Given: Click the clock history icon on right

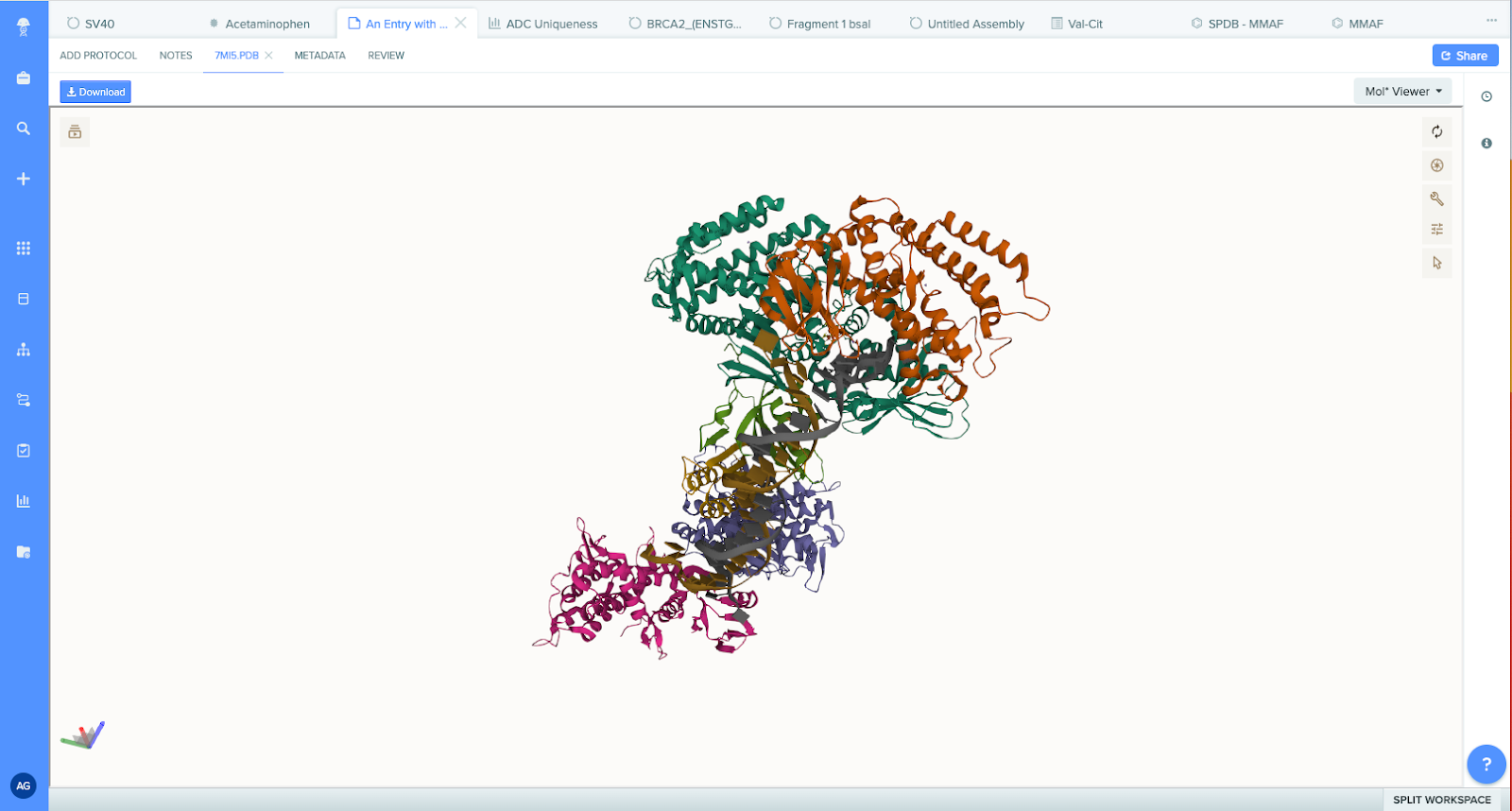Looking at the screenshot, I should 1486,96.
